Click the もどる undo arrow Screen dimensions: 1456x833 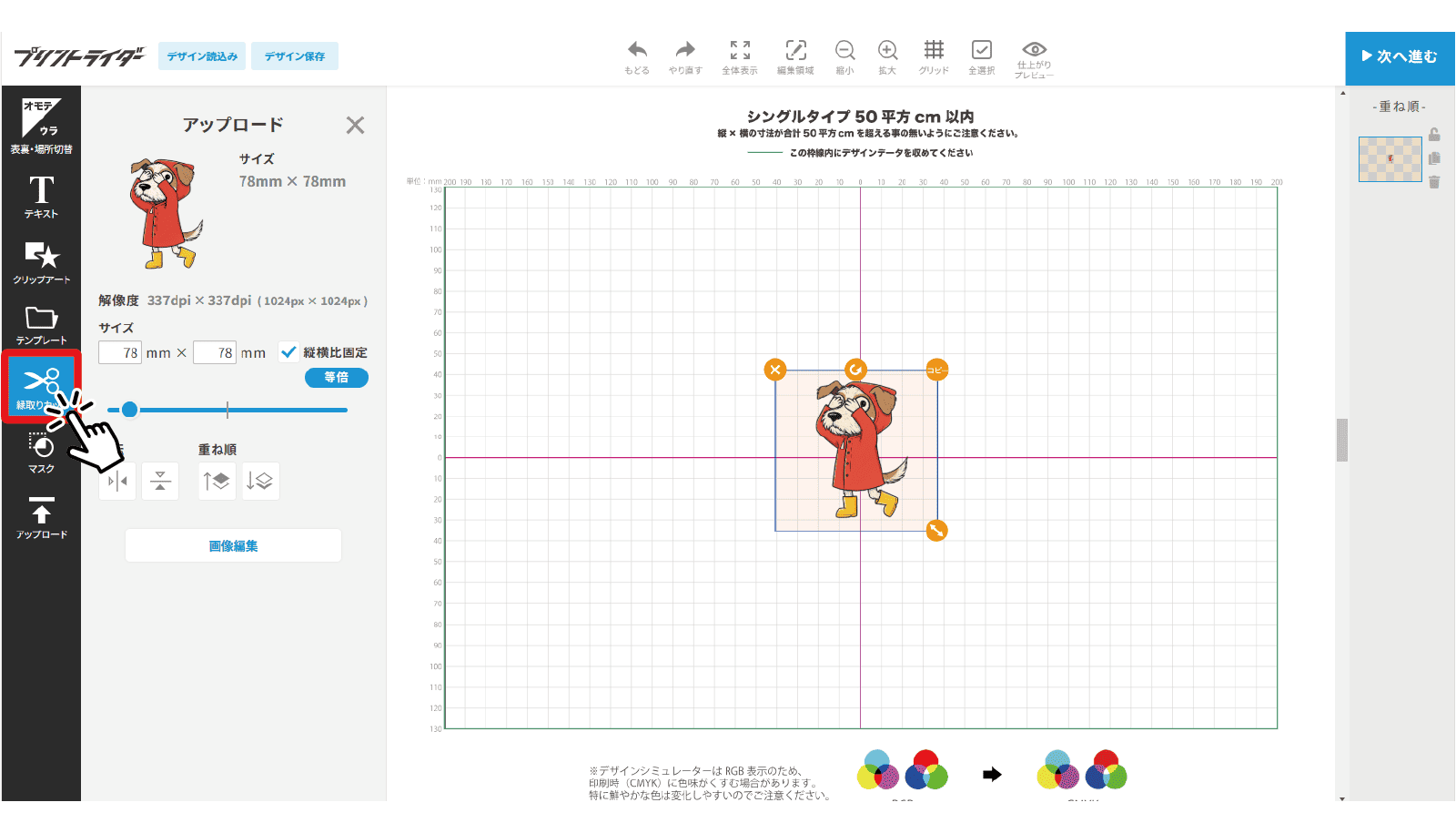(x=637, y=56)
